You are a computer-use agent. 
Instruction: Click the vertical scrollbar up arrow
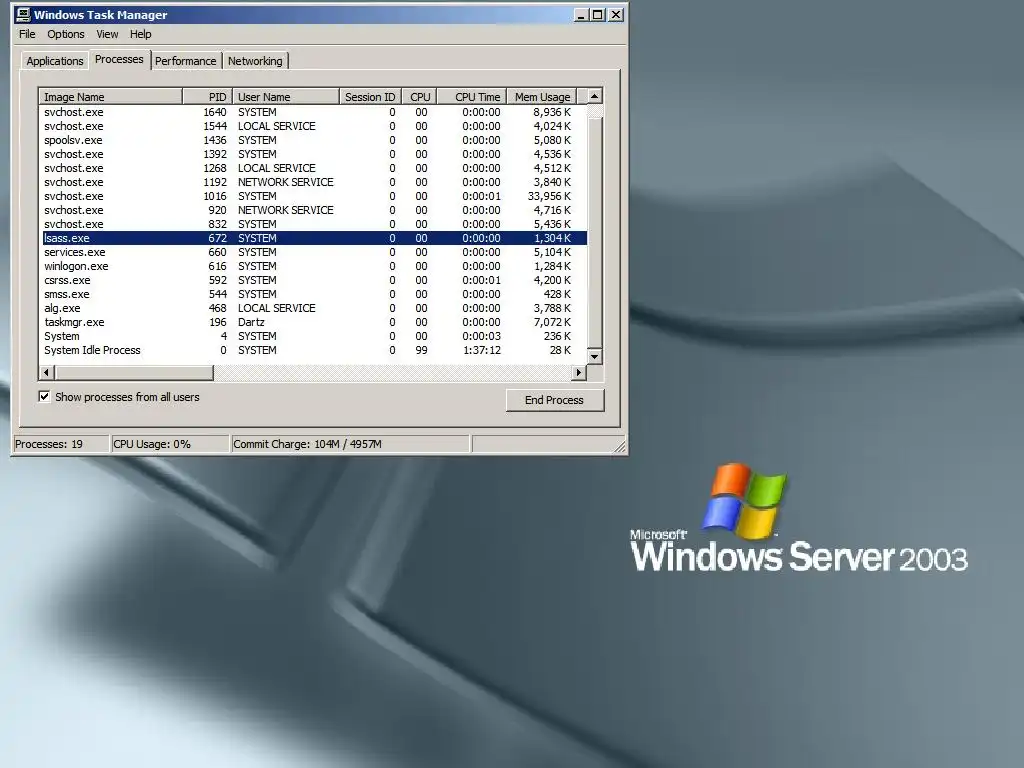[x=594, y=96]
